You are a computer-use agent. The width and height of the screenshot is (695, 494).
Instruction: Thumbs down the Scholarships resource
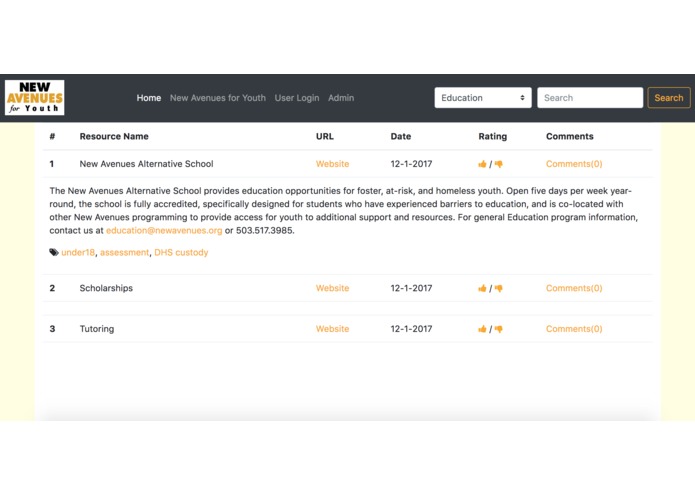[499, 288]
